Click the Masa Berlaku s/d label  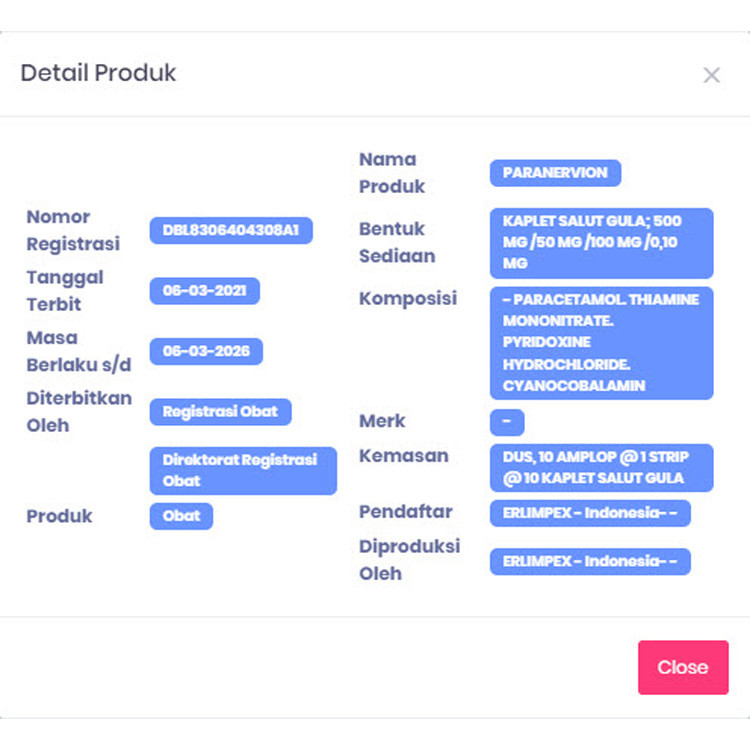(79, 351)
